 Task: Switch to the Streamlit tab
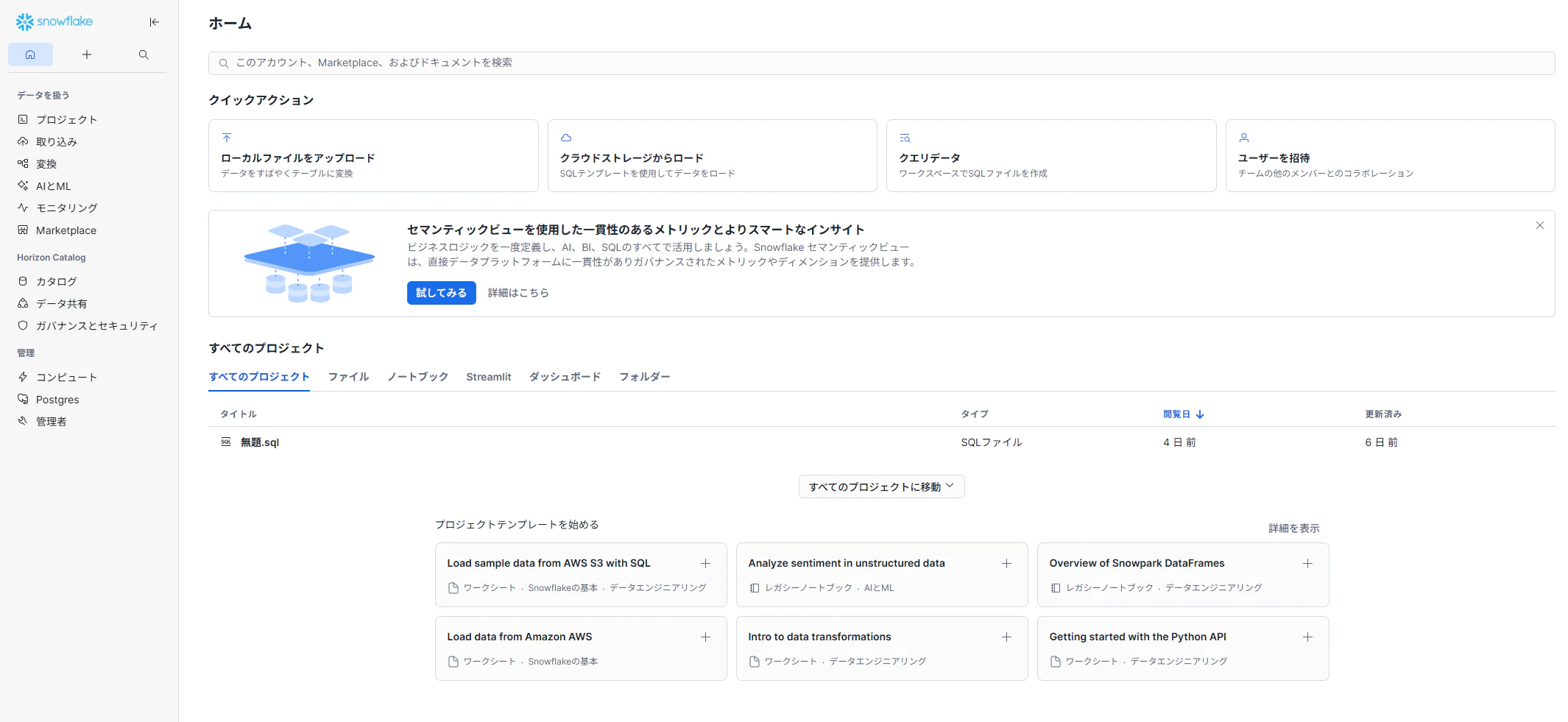(489, 377)
